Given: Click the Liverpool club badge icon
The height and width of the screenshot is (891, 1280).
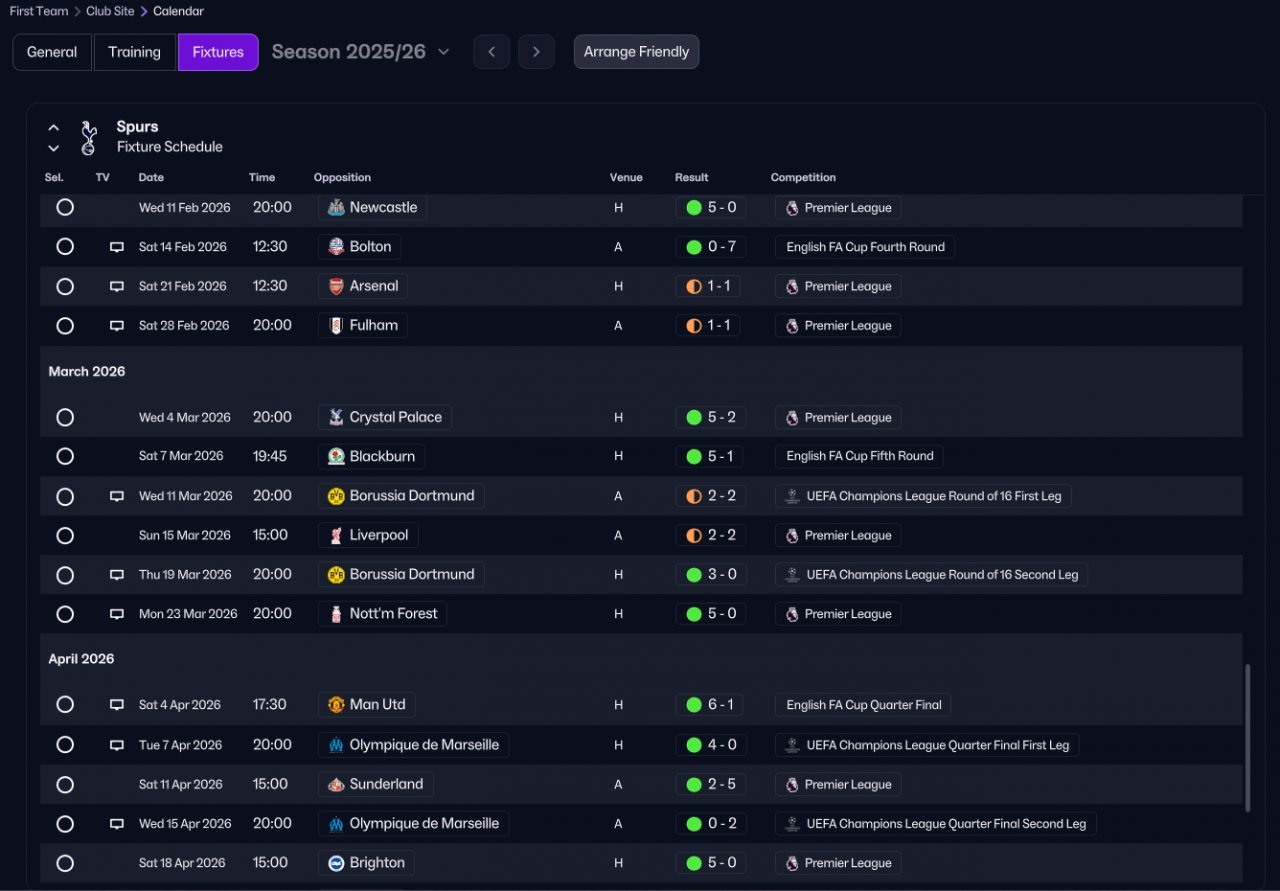Looking at the screenshot, I should click(336, 535).
